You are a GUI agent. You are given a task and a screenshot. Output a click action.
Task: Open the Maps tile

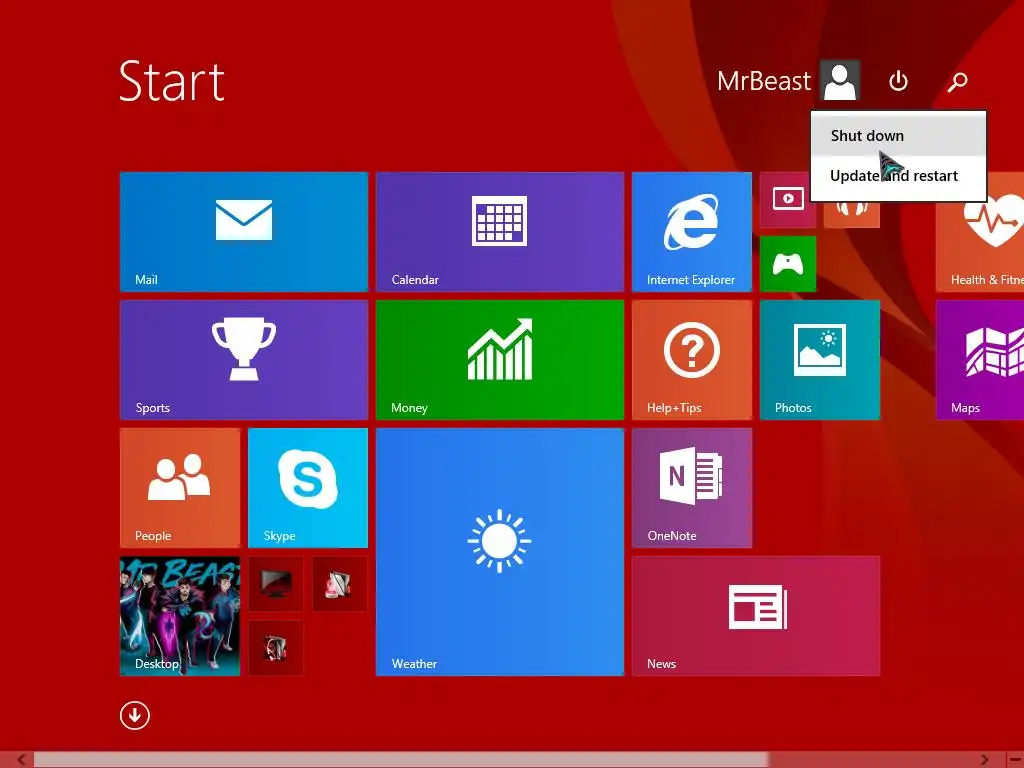click(980, 360)
